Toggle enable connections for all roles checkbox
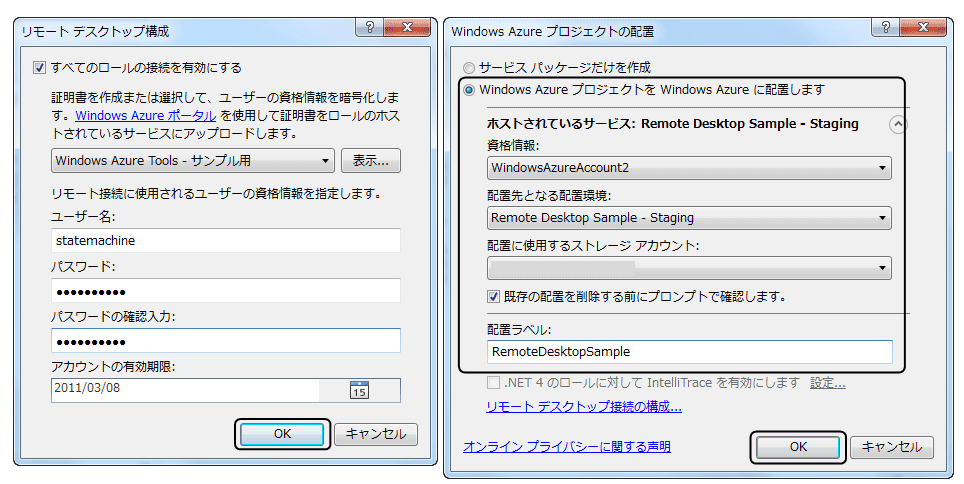 click(39, 68)
